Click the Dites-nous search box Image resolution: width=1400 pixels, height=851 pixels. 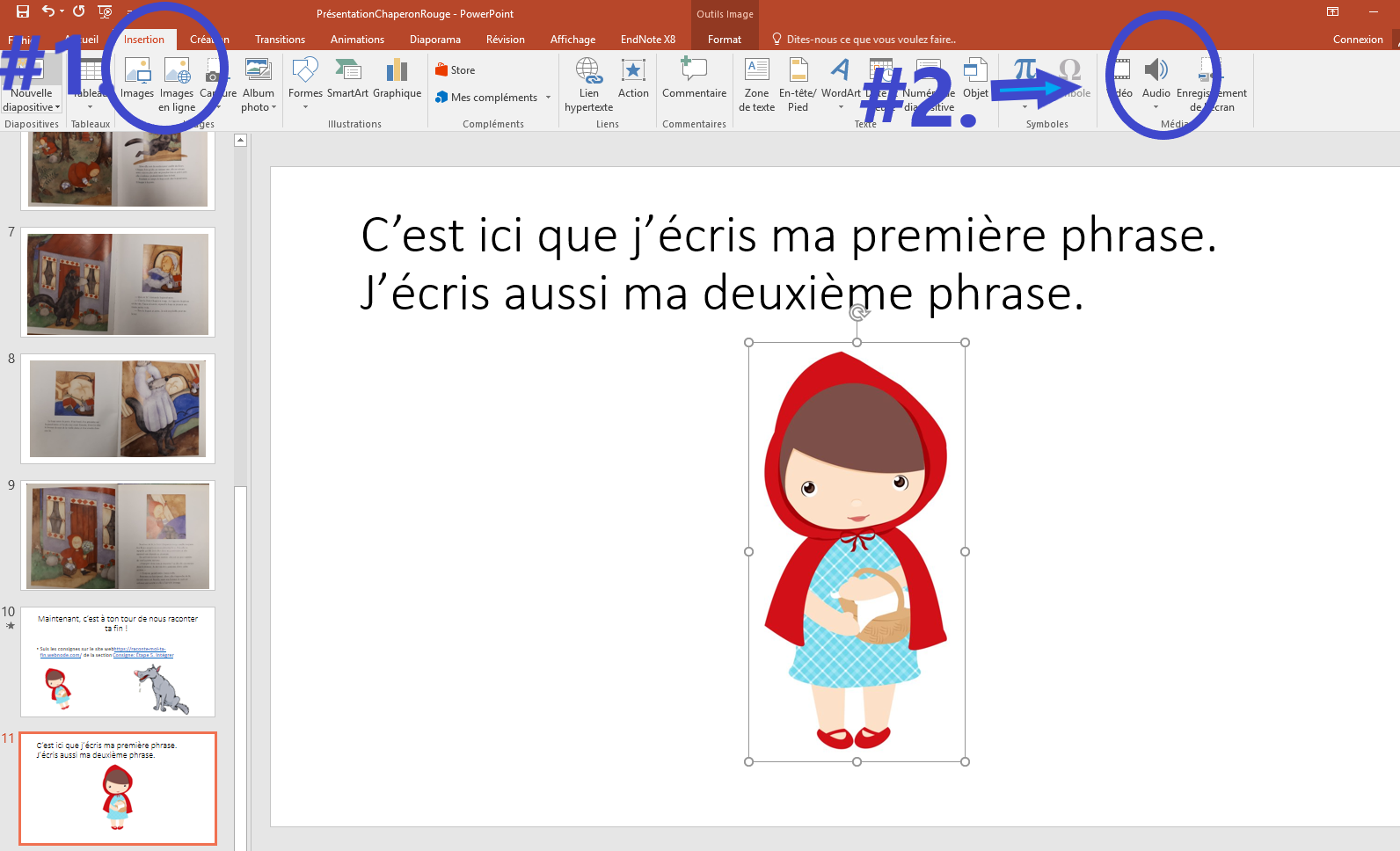point(864,40)
